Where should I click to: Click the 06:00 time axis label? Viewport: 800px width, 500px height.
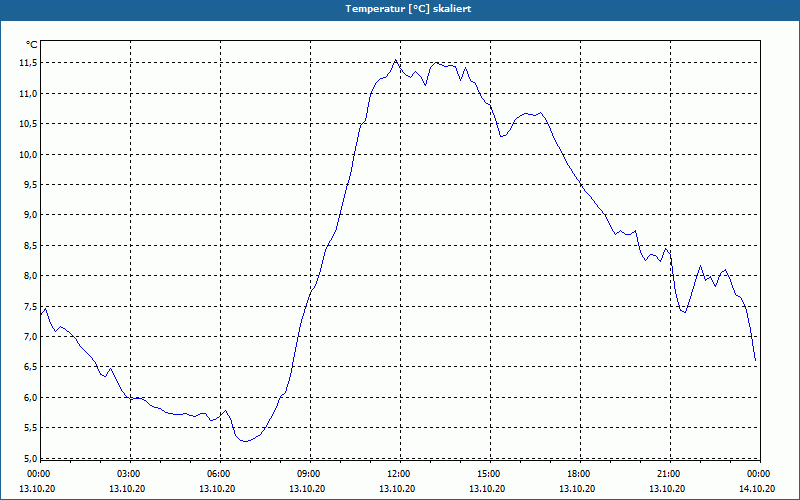(x=218, y=474)
